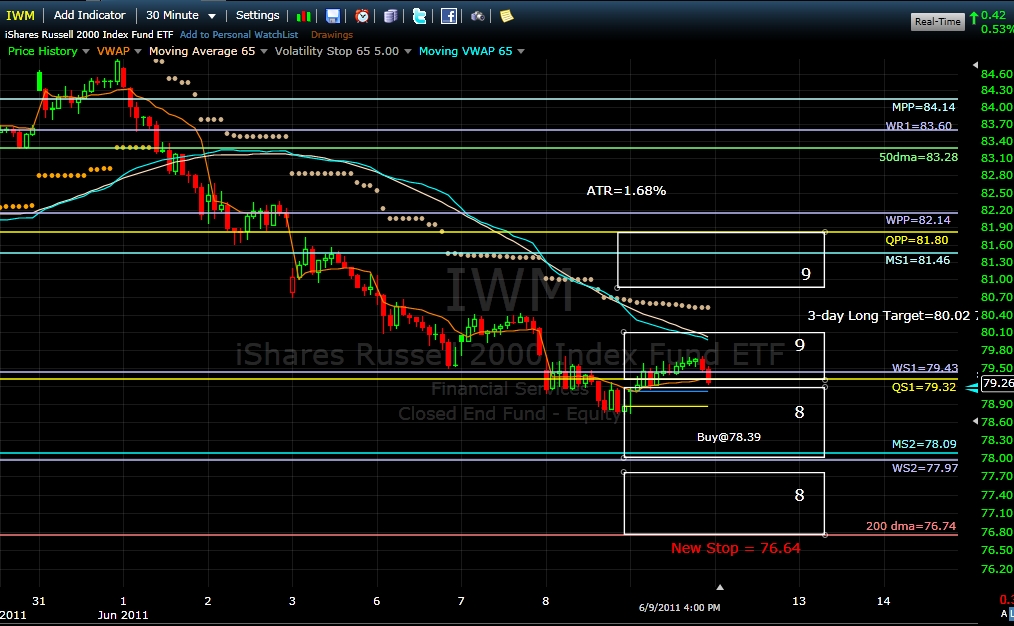
Task: Click the camera snapshot icon
Action: [478, 16]
